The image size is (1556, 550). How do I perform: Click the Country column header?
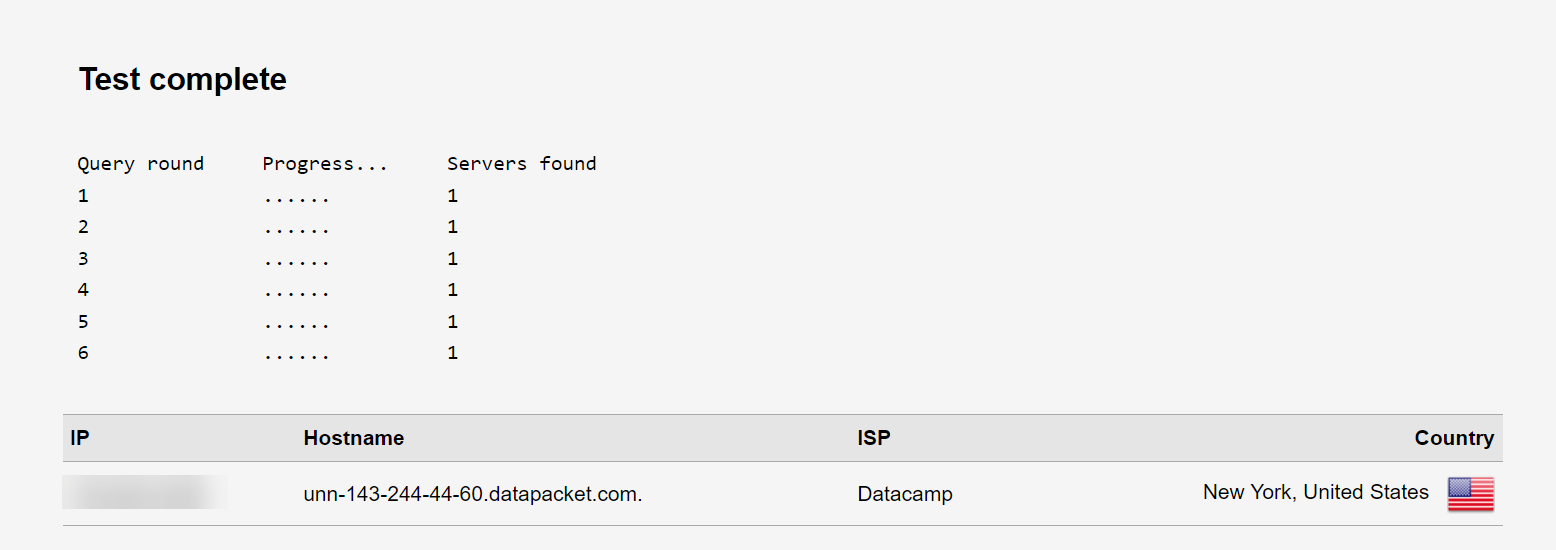pyautogui.click(x=1454, y=438)
